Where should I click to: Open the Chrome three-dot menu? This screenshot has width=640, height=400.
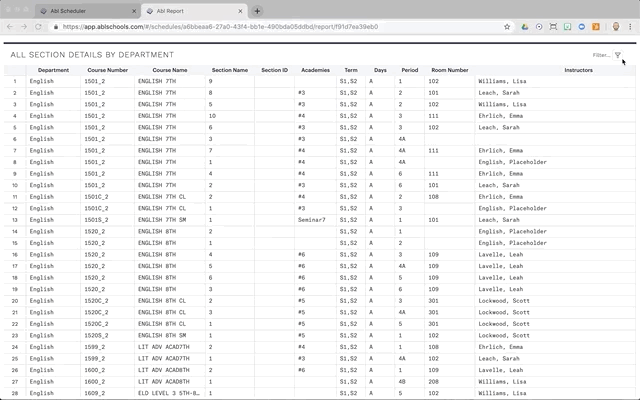[630, 27]
